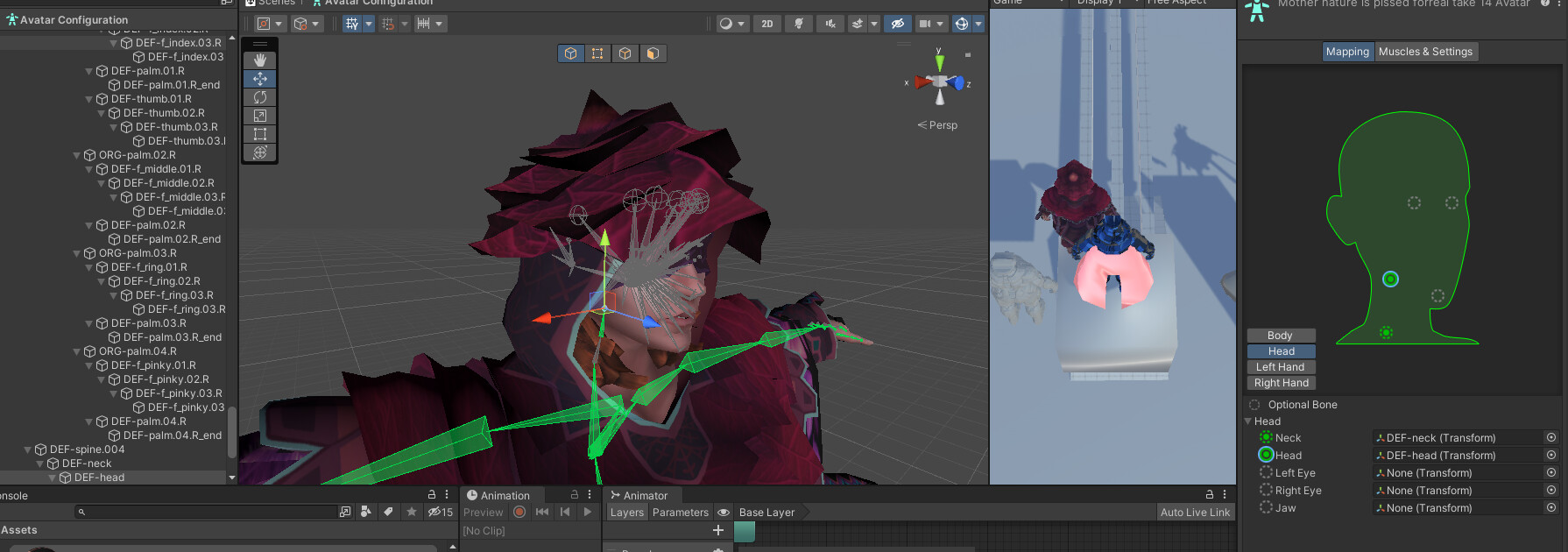Toggle scene audio mute
This screenshot has width=1568, height=552.
(x=830, y=24)
